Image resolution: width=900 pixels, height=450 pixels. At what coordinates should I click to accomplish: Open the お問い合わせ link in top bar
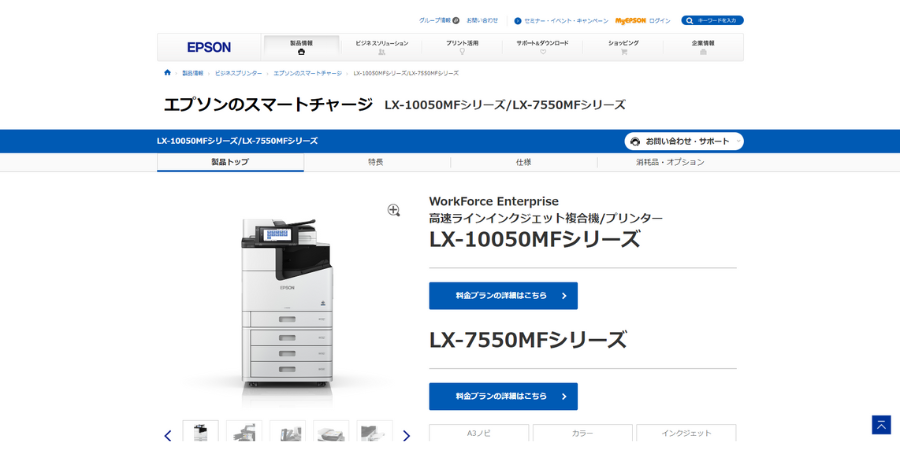tap(482, 21)
